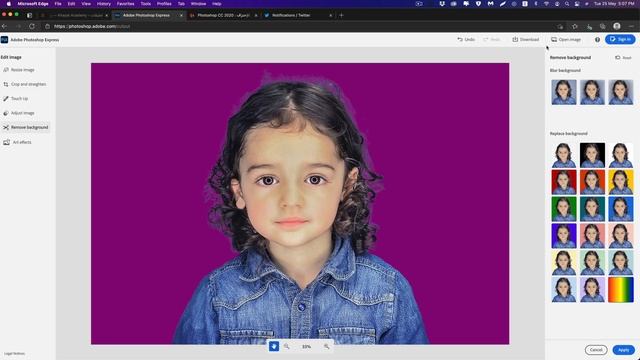The width and height of the screenshot is (640, 360).
Task: Choose bright blue replacement background
Action: pos(621,209)
